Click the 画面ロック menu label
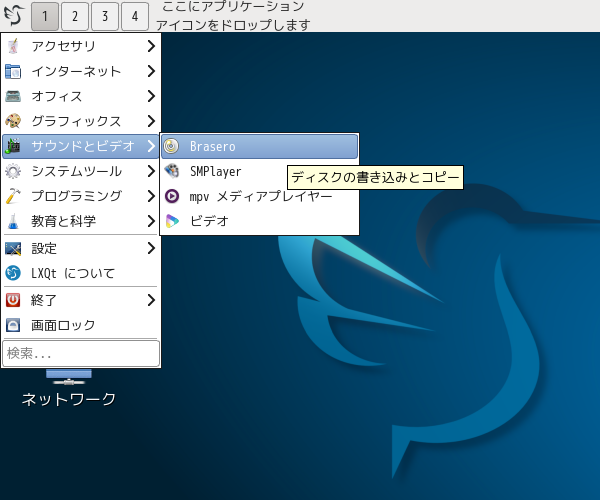 (63, 325)
